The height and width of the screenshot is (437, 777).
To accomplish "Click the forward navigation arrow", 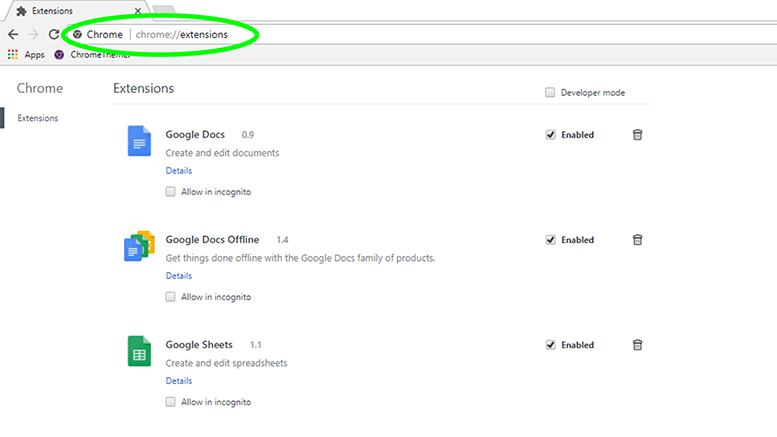I will 33,34.
